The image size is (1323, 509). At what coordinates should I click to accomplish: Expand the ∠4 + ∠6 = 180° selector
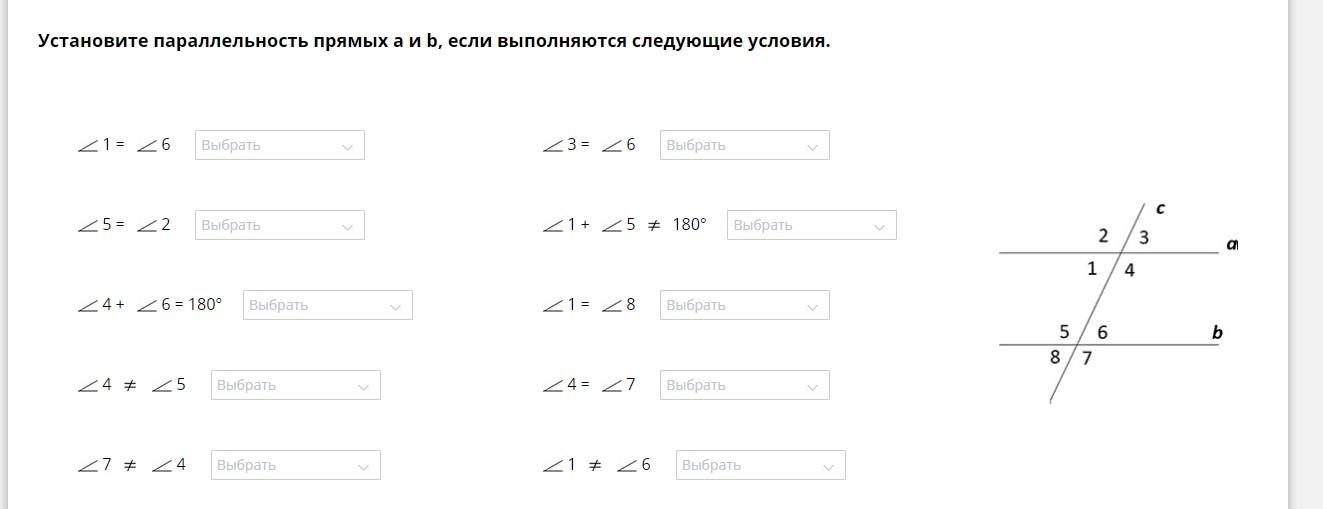click(328, 305)
